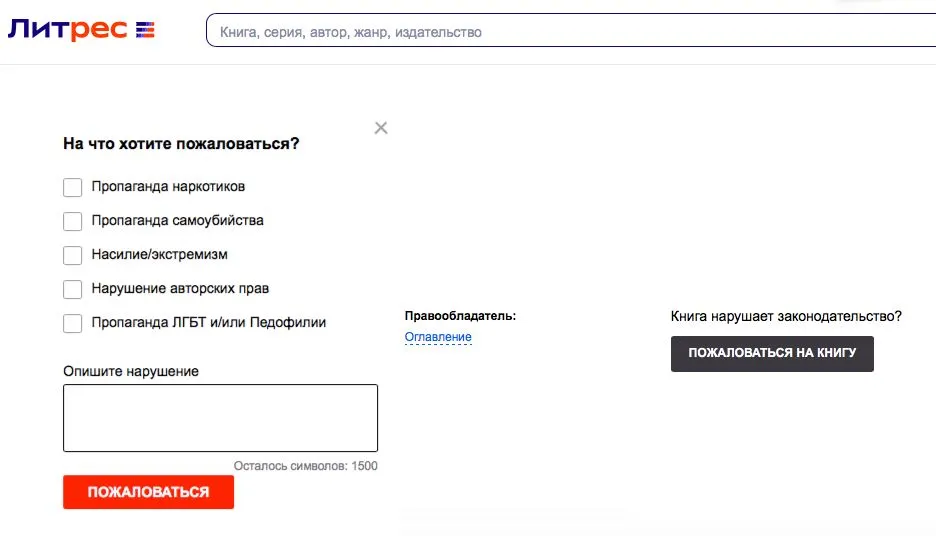Select the Нарушение авторских прав checkbox
Image resolution: width=936 pixels, height=536 pixels.
tap(72, 289)
